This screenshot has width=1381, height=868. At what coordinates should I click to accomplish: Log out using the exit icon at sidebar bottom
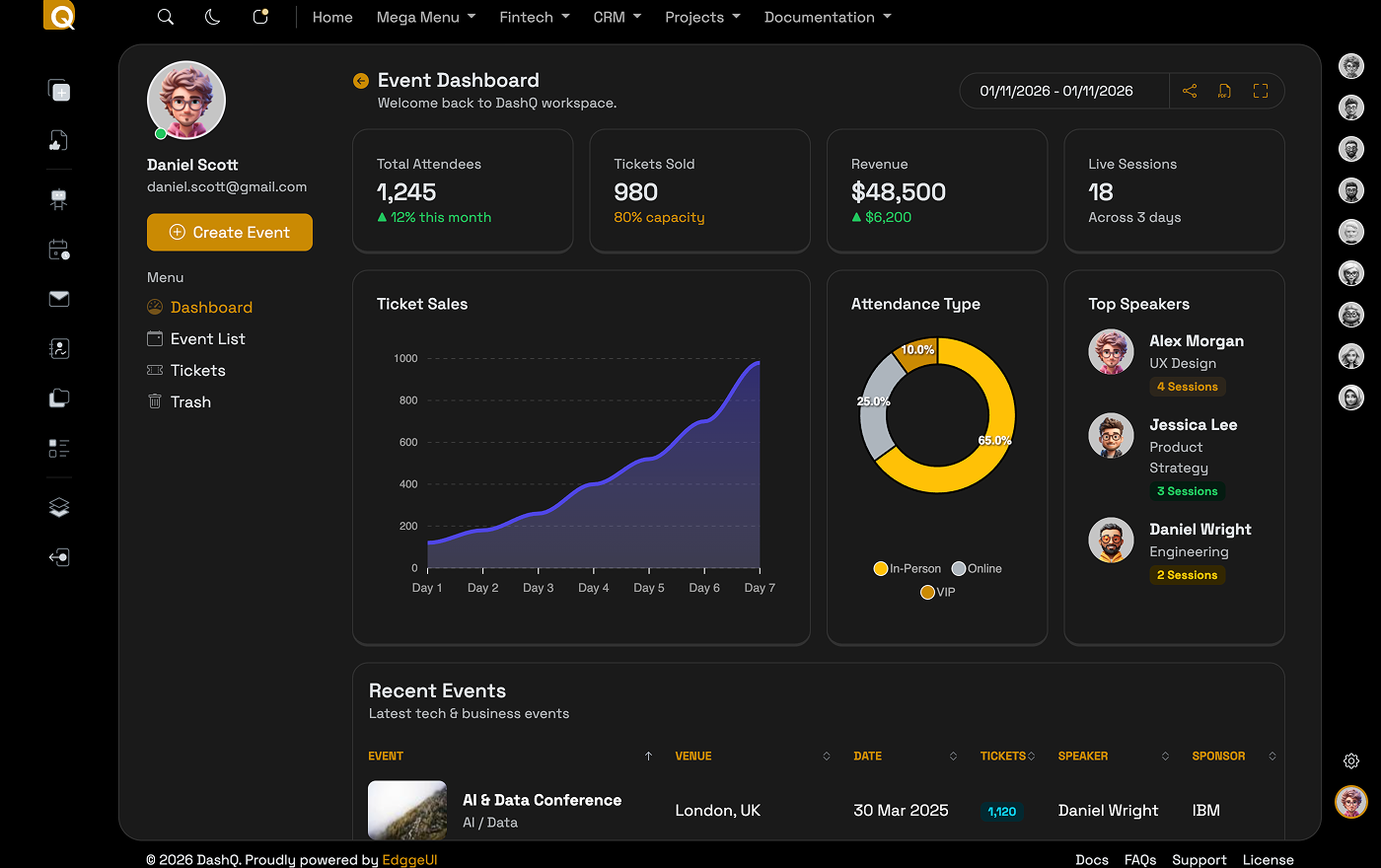point(59,557)
